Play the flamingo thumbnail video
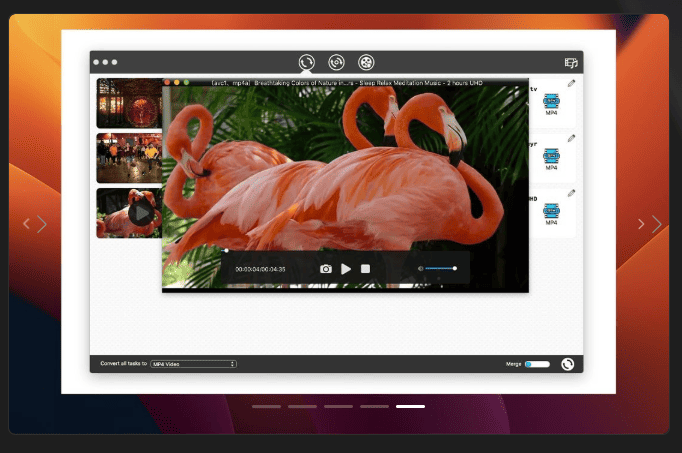 140,213
